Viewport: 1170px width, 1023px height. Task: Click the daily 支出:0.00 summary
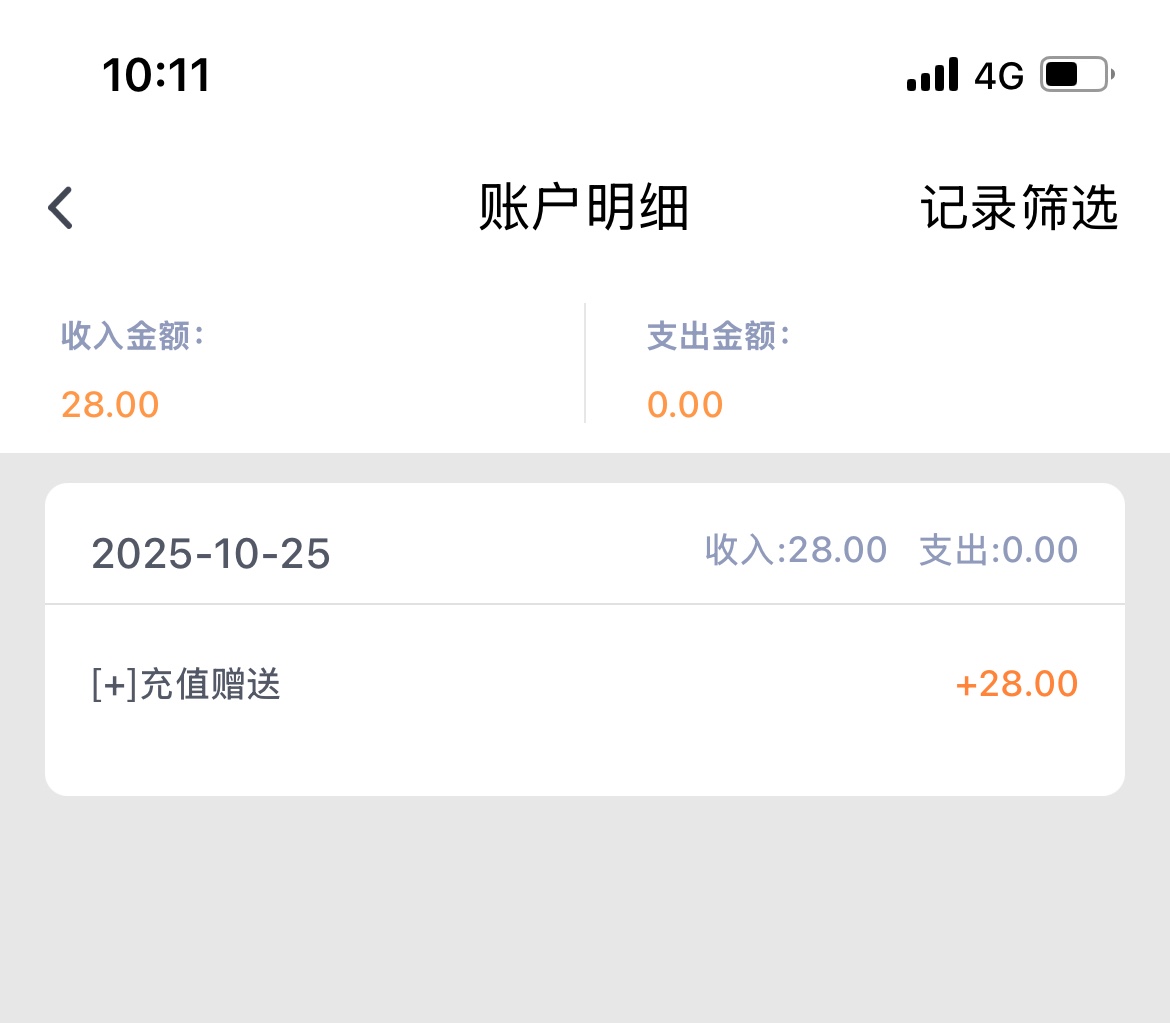click(998, 550)
